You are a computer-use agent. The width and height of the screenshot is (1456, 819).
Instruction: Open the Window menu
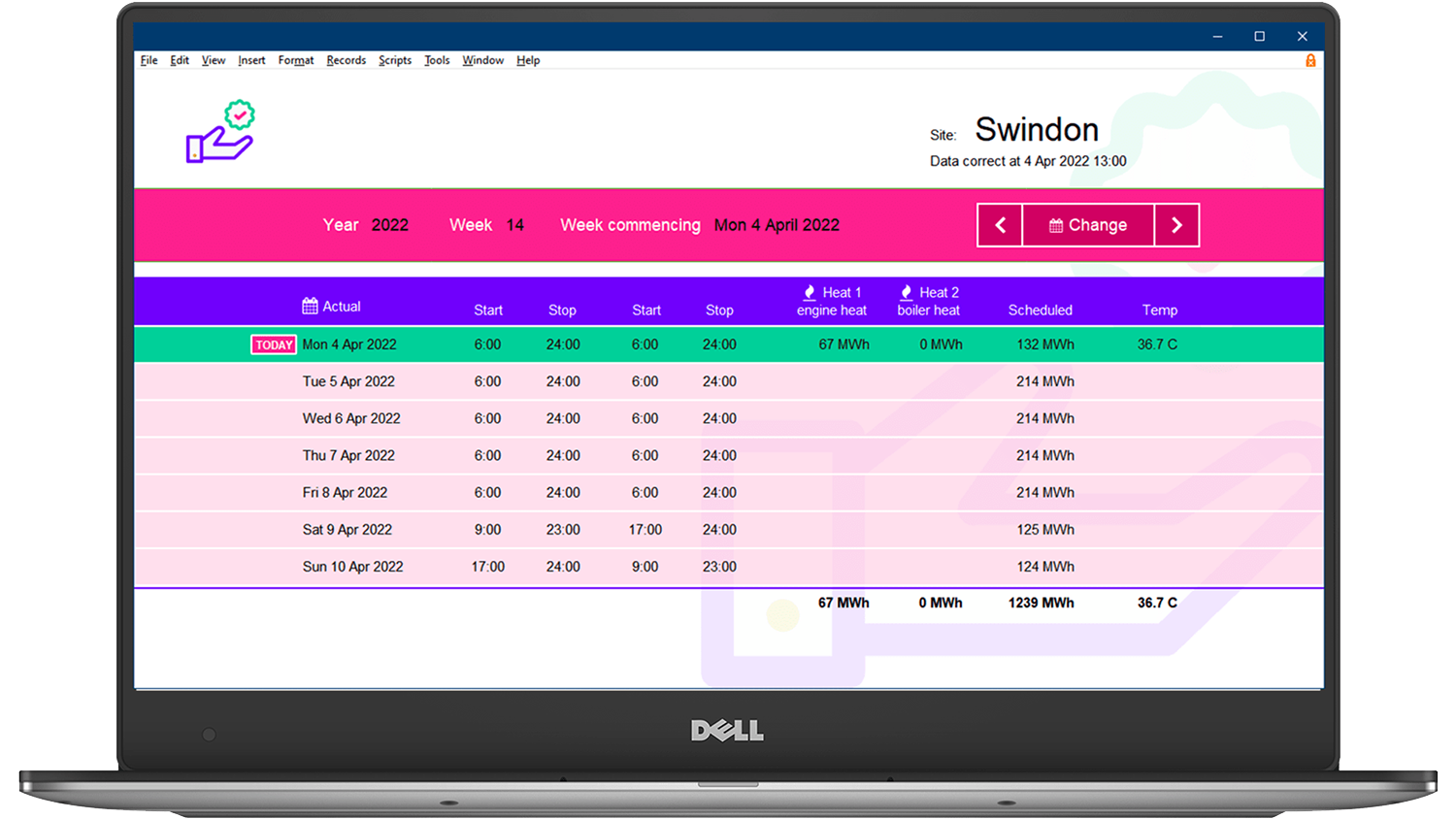click(482, 60)
